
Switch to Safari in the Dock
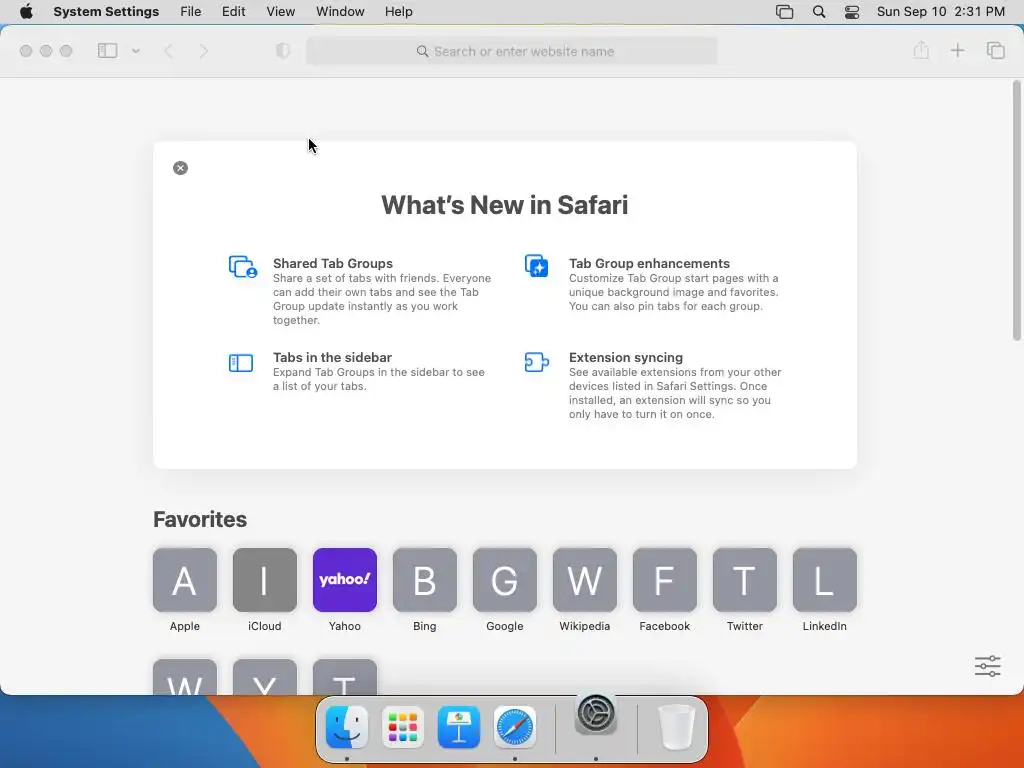[515, 727]
